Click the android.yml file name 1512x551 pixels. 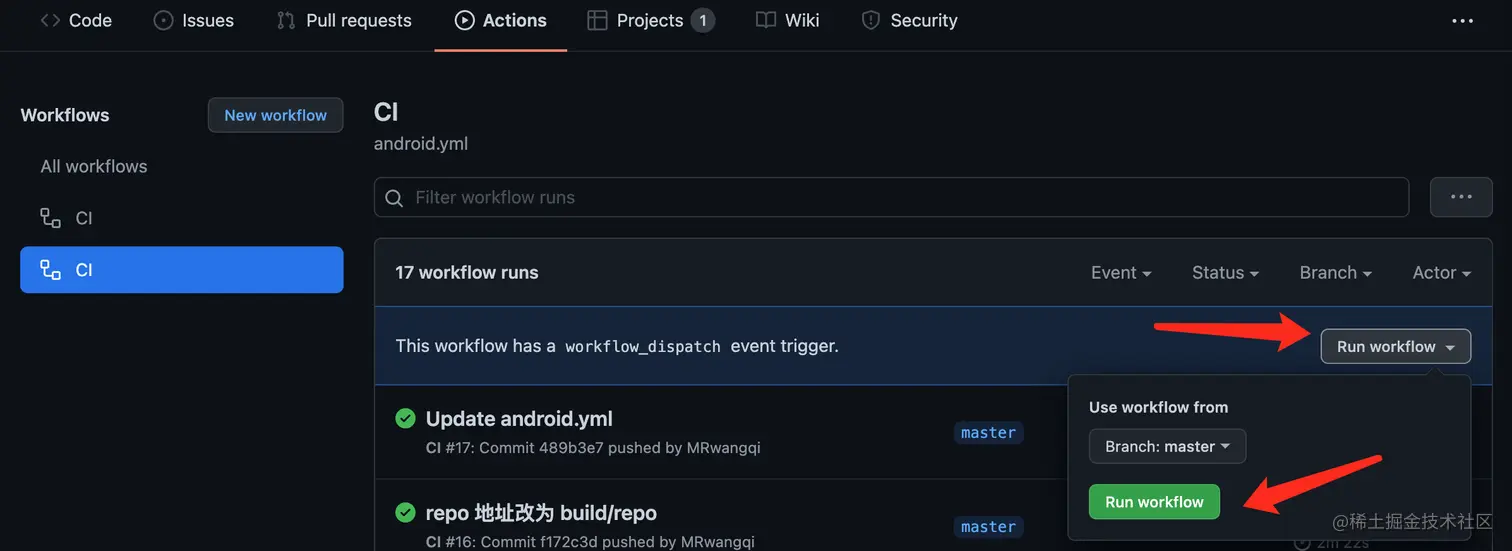point(421,144)
